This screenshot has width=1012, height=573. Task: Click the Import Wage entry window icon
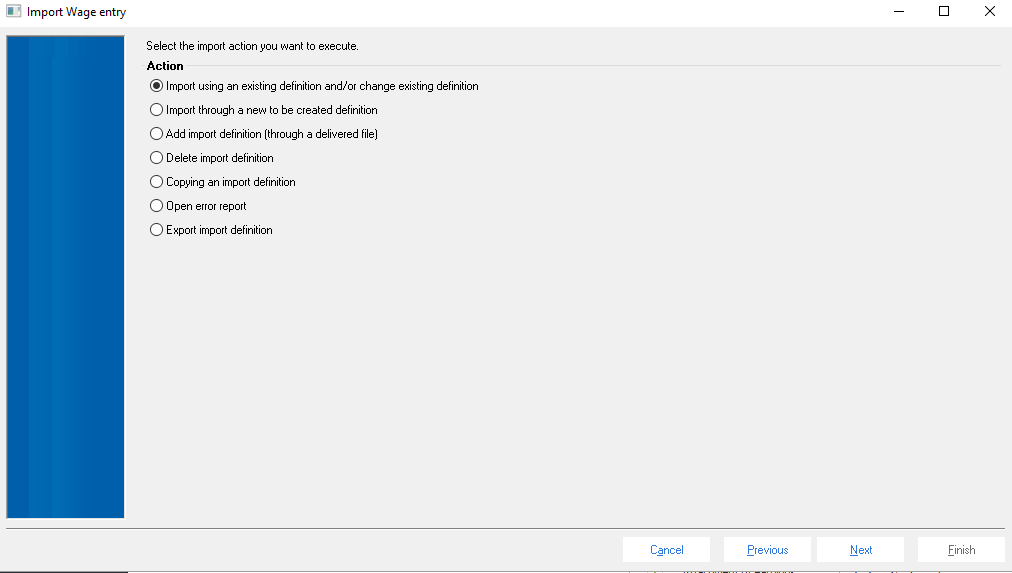point(14,11)
